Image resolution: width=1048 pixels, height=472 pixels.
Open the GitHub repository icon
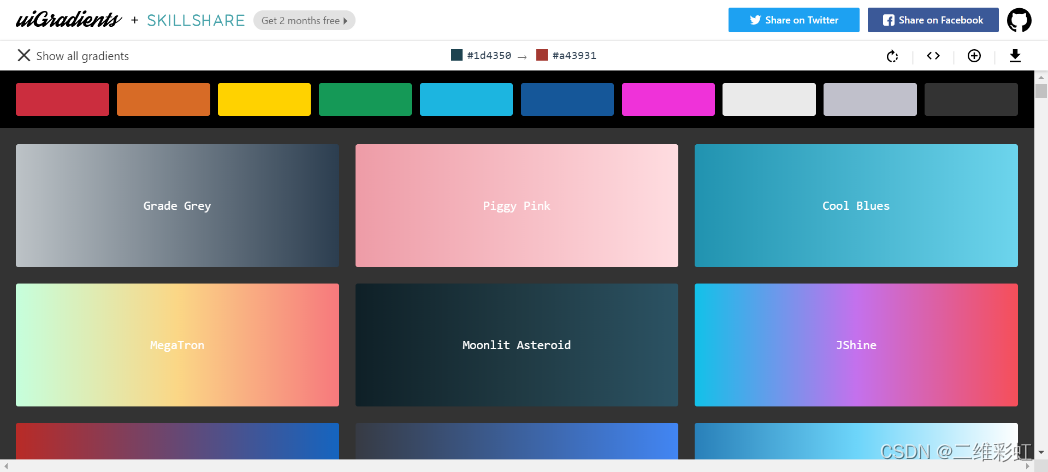1019,20
